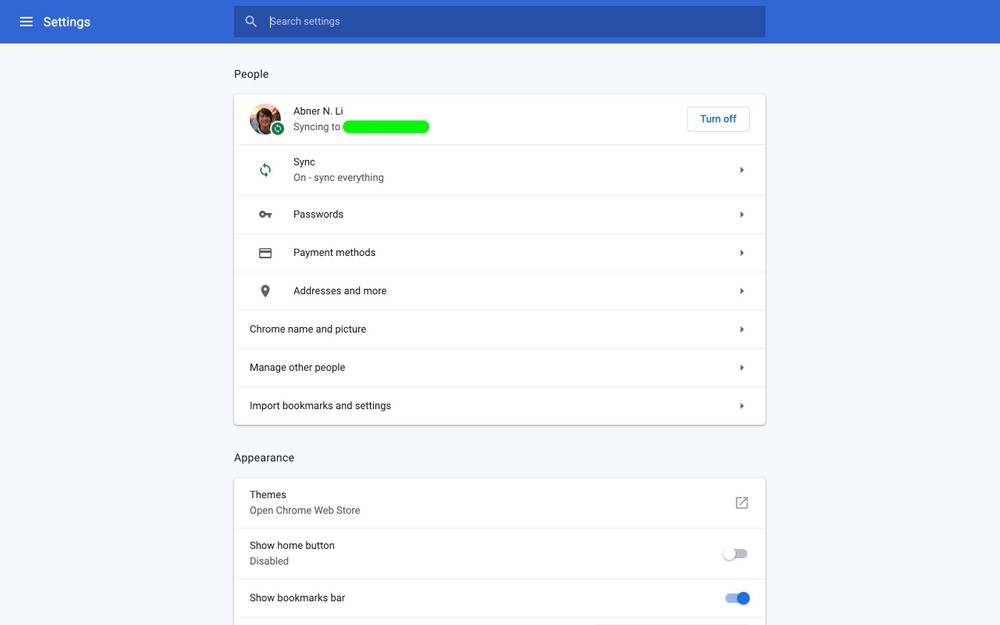1000x625 pixels.
Task: Click the Payment methods card icon
Action: [x=265, y=253]
